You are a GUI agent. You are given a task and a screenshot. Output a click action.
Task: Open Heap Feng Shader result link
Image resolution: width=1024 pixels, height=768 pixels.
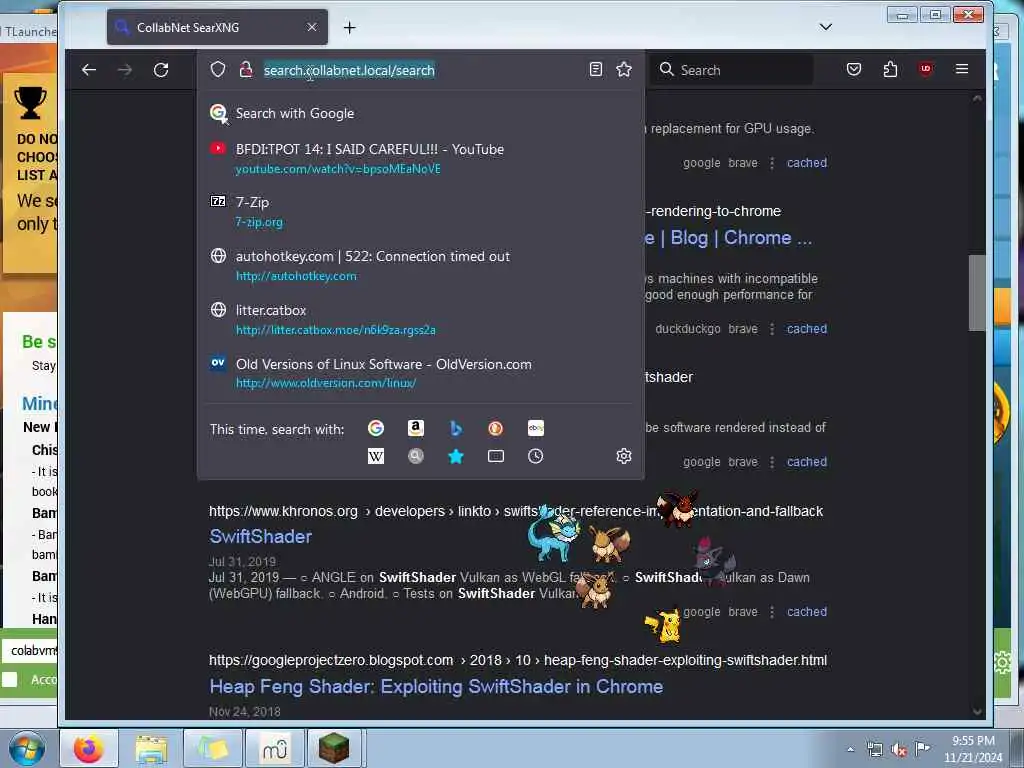436,687
